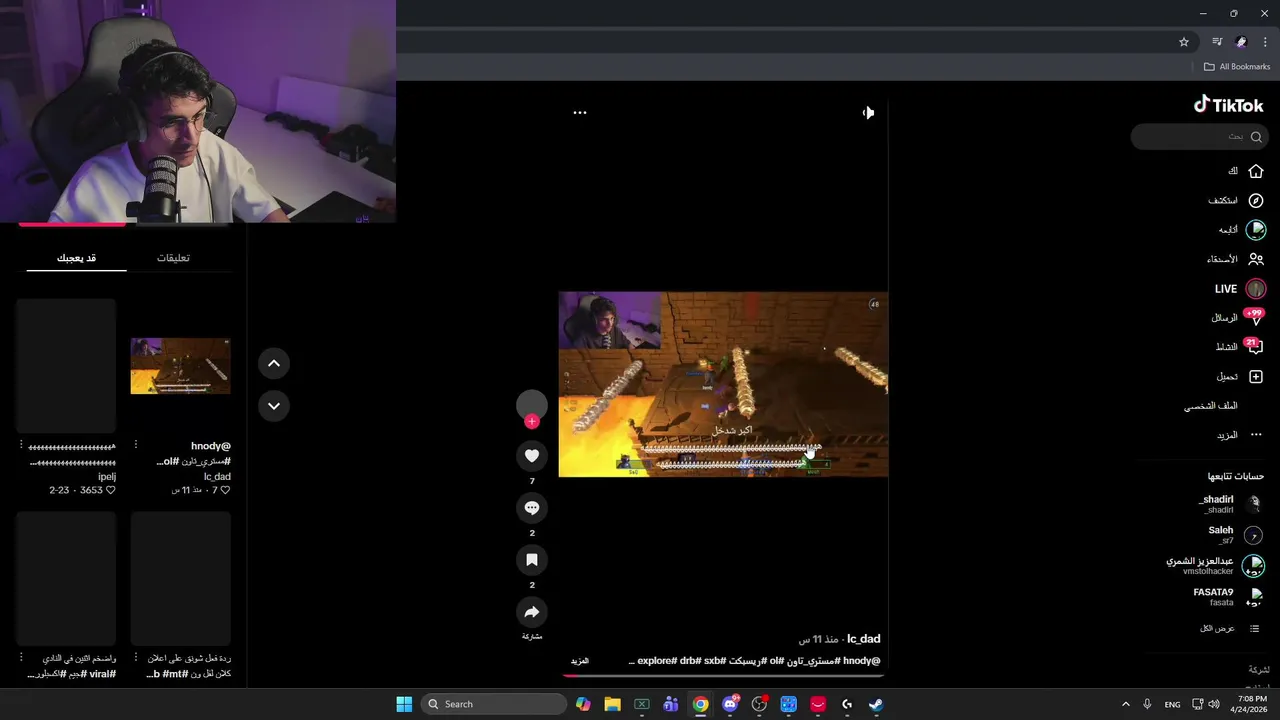This screenshot has width=1280, height=720.
Task: Open File Explorer from the taskbar
Action: (612, 704)
